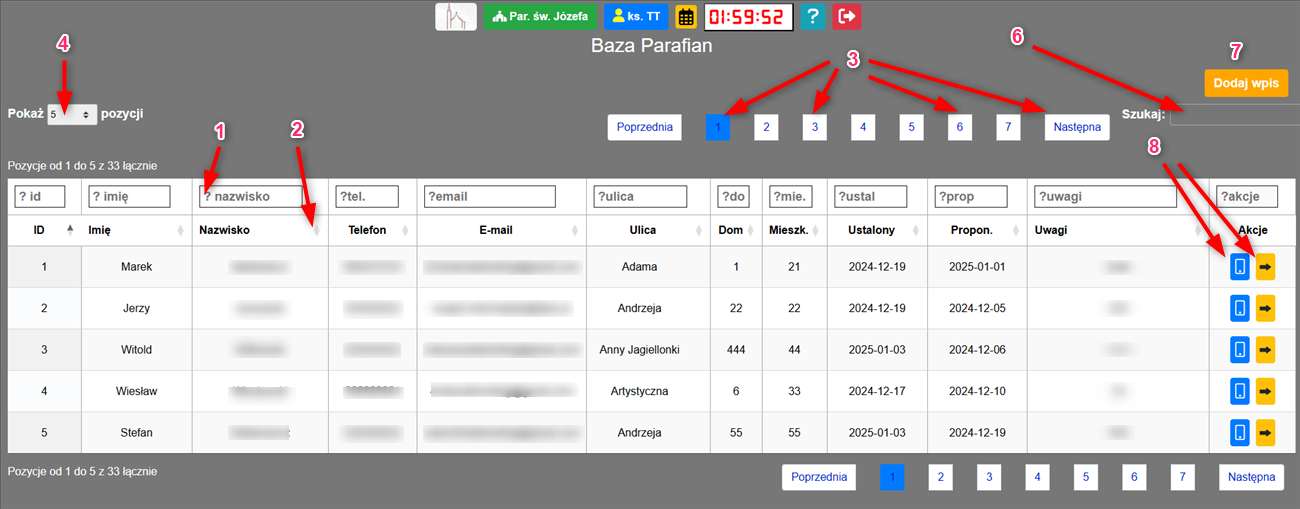Go to page 3 in top pagination

[x=814, y=127]
